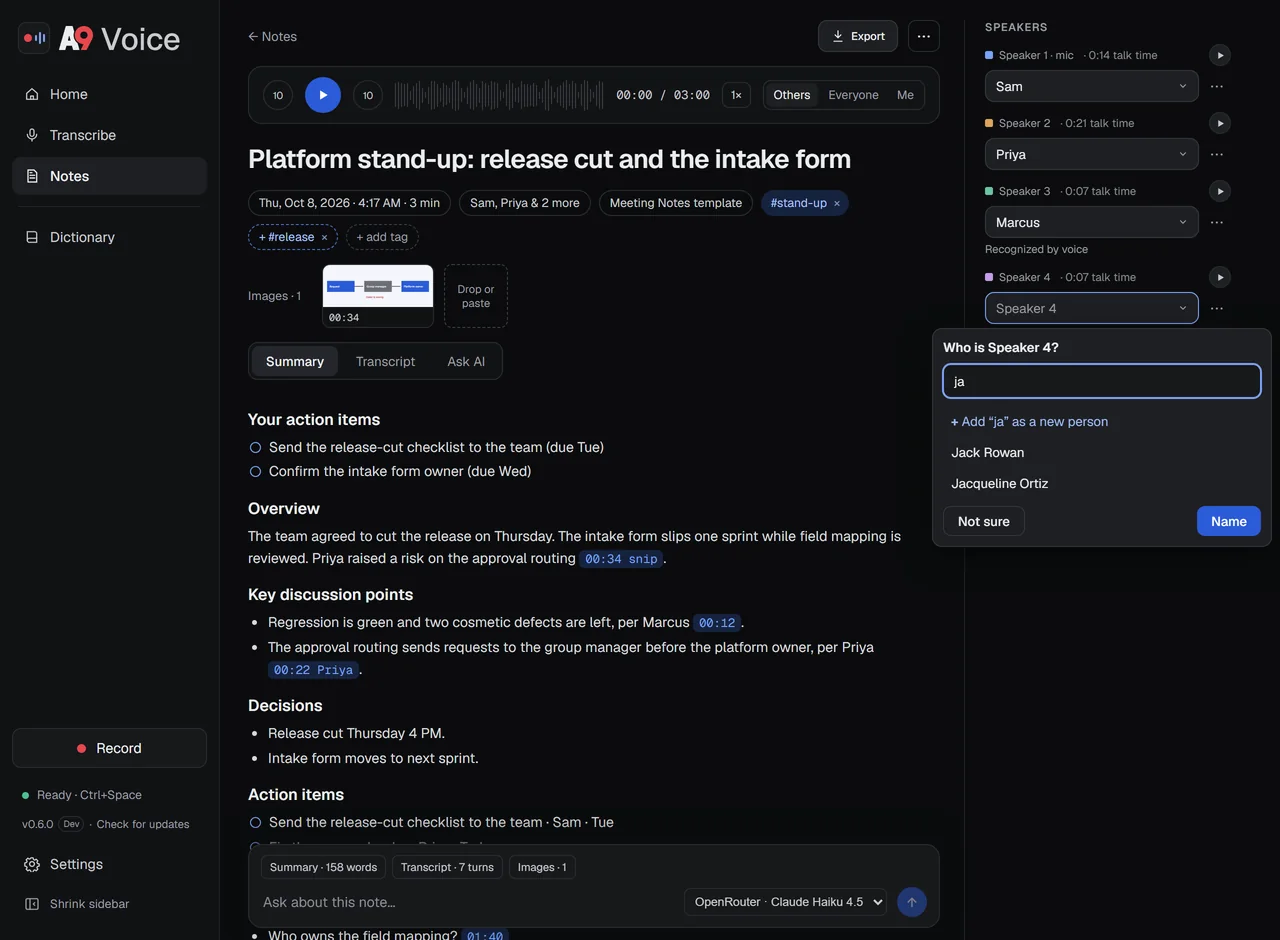Change the 1× playback speed
Screen dimensions: 1280x940
point(736,95)
